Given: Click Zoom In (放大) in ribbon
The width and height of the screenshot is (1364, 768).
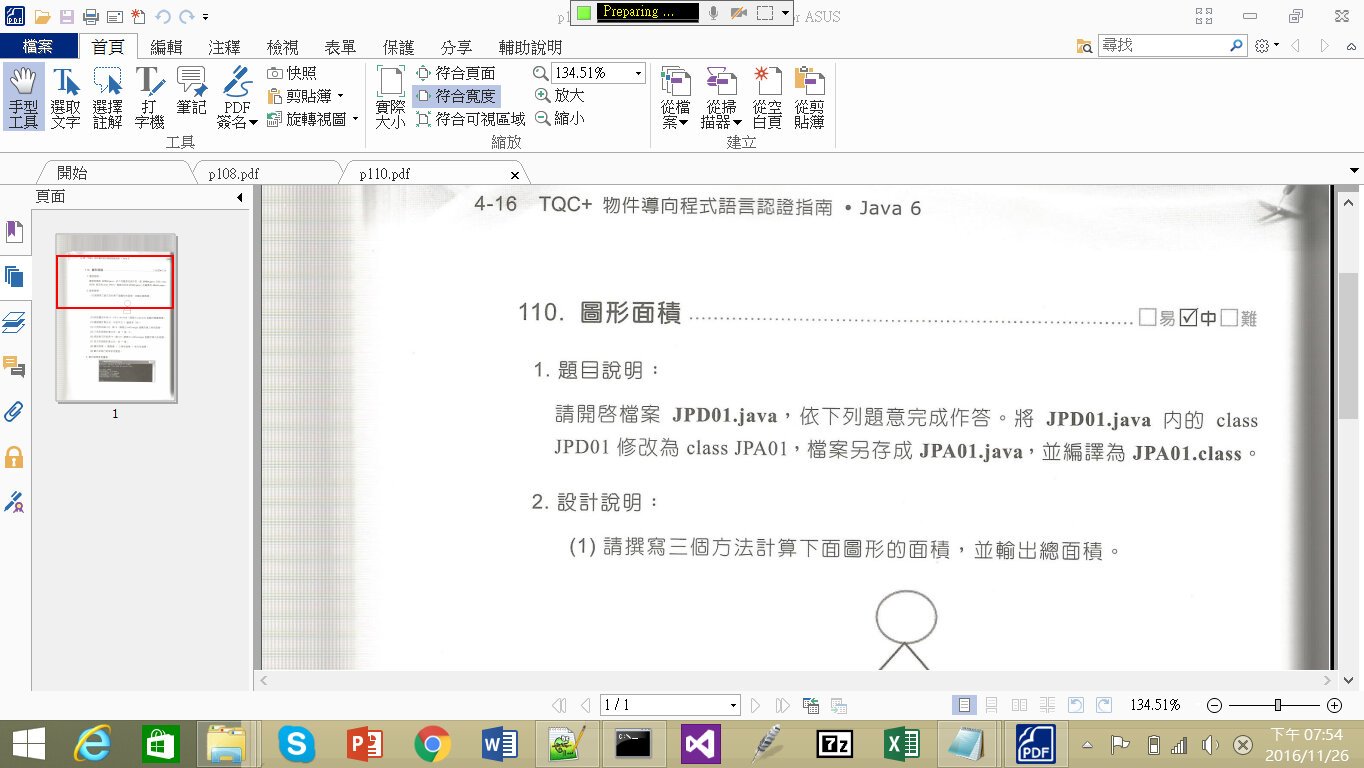Looking at the screenshot, I should 560,95.
